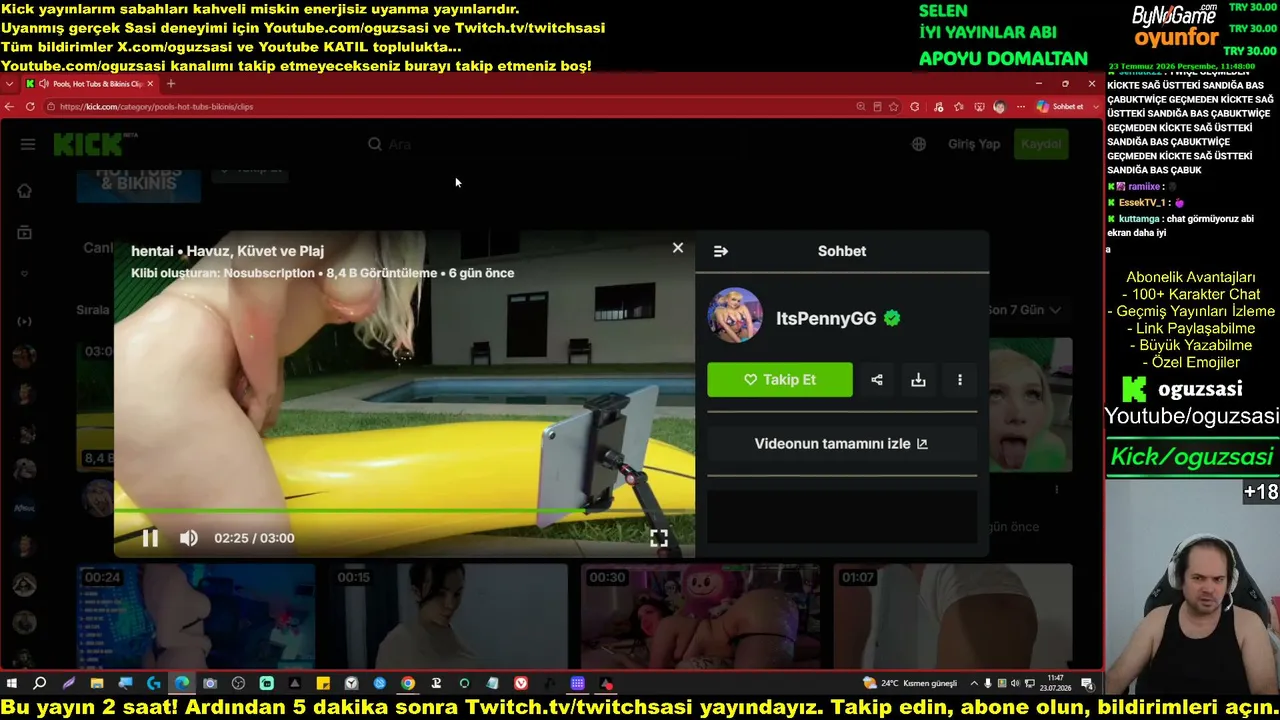Open the weather widget showing 24°C

[910, 684]
